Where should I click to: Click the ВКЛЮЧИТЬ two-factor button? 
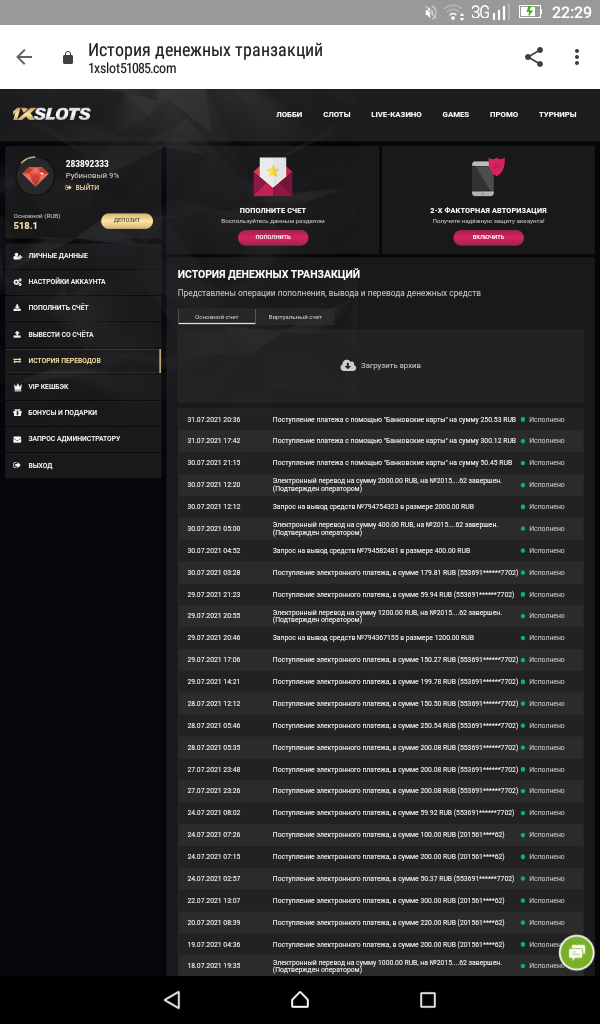(488, 237)
